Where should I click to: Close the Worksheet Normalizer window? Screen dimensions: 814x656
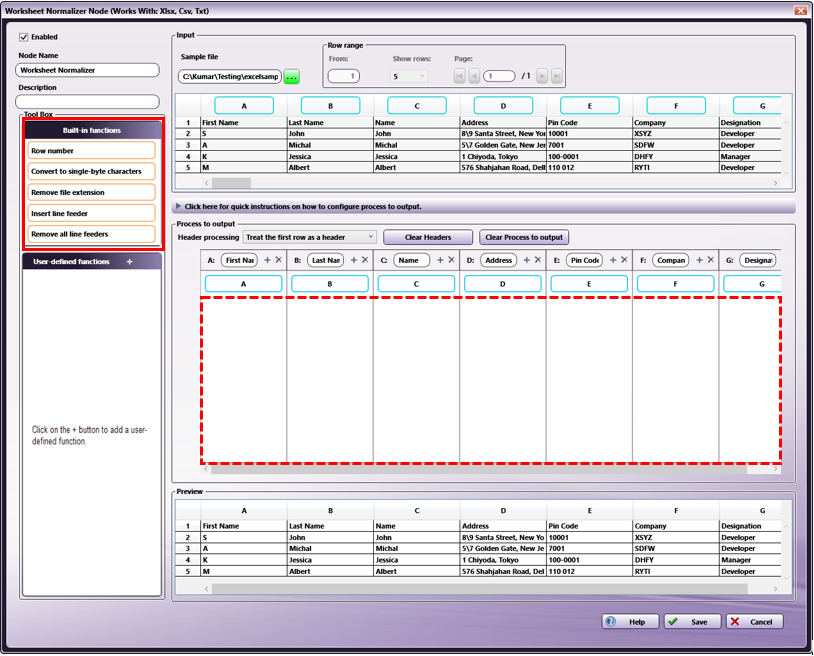pyautogui.click(x=799, y=10)
